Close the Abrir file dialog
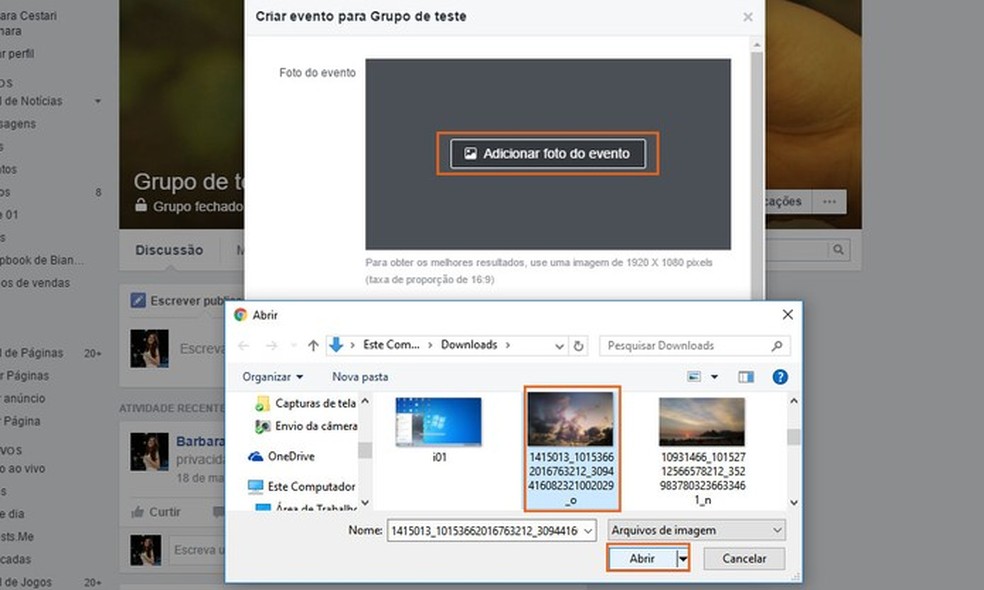 point(788,314)
